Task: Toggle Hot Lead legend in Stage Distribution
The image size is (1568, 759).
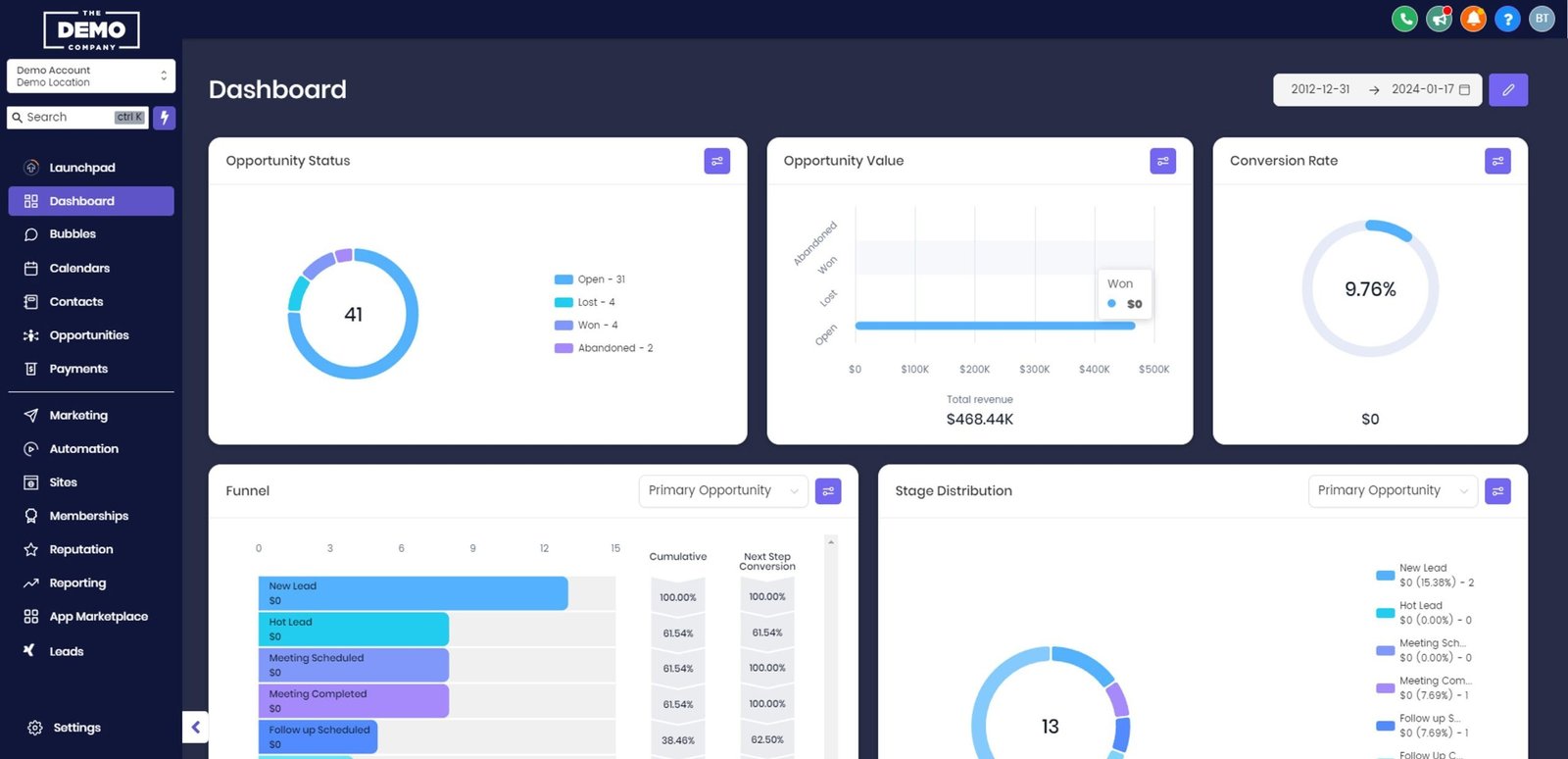Action: pyautogui.click(x=1424, y=613)
